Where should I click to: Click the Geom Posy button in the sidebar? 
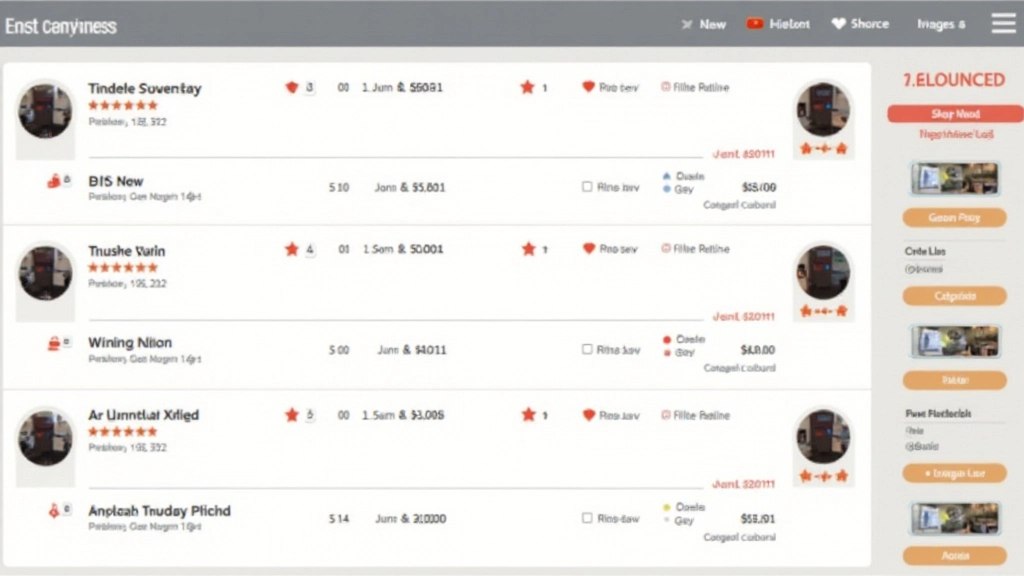click(953, 217)
